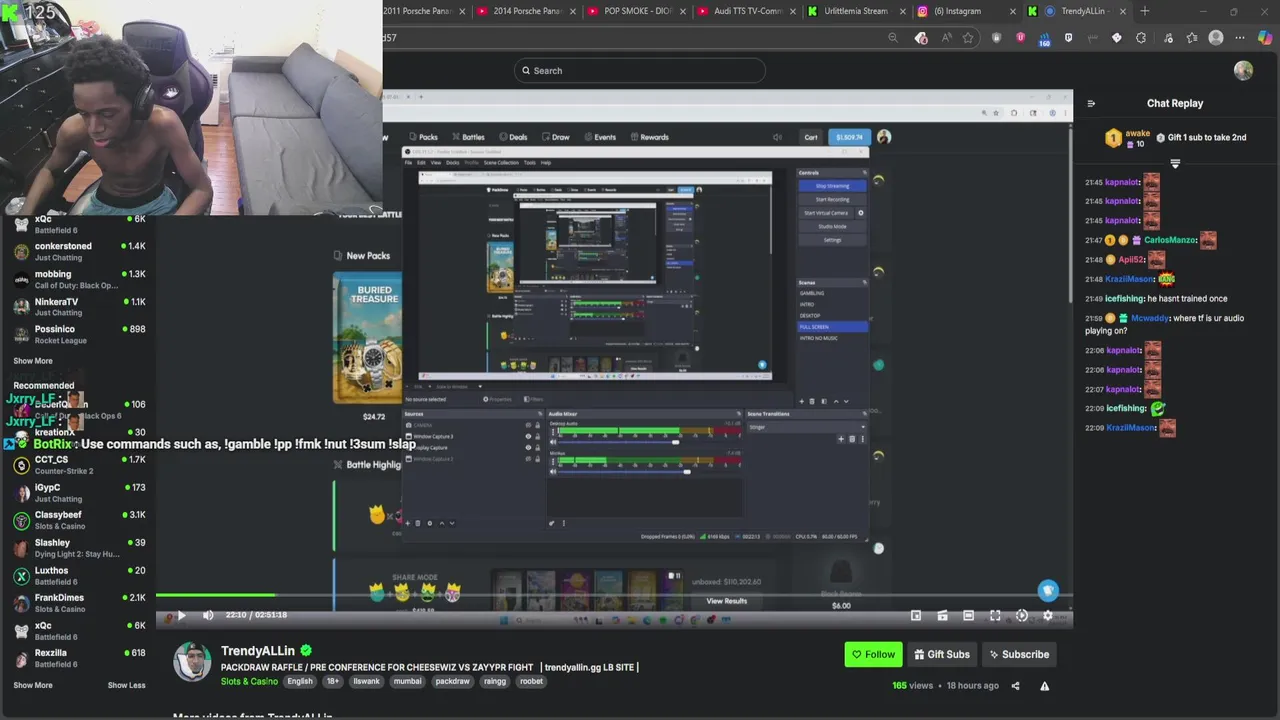The image size is (1280, 720).
Task: Collapse the list with Show Less
Action: pos(126,685)
